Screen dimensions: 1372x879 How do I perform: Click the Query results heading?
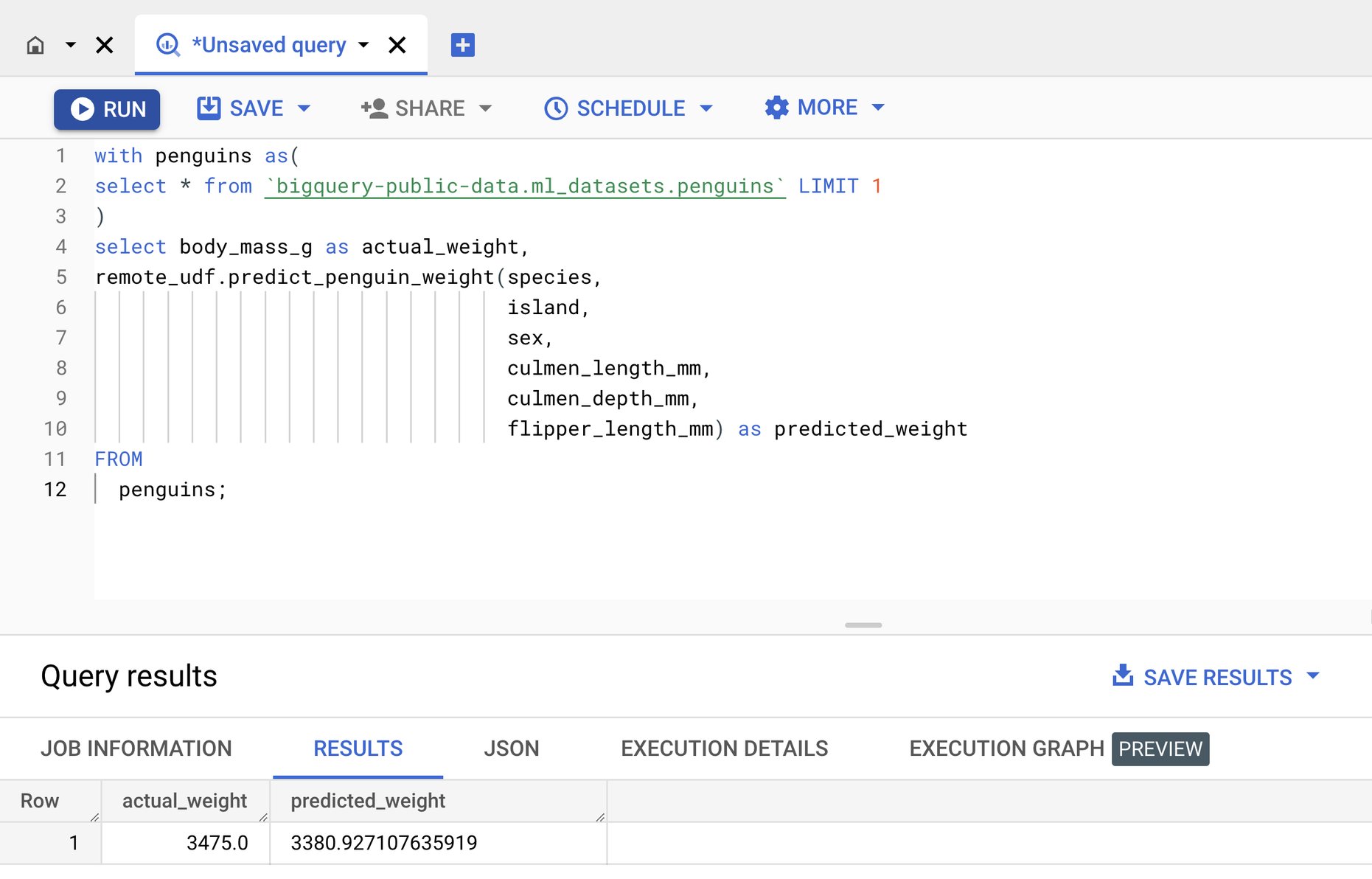tap(129, 676)
